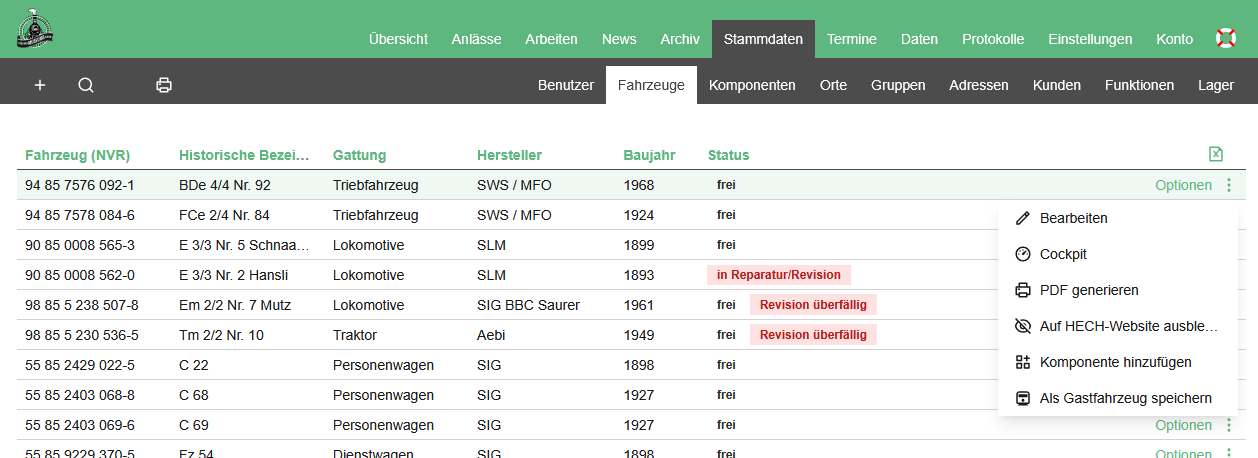
Task: Click printer icon next to PDF generieren
Action: 1022,290
